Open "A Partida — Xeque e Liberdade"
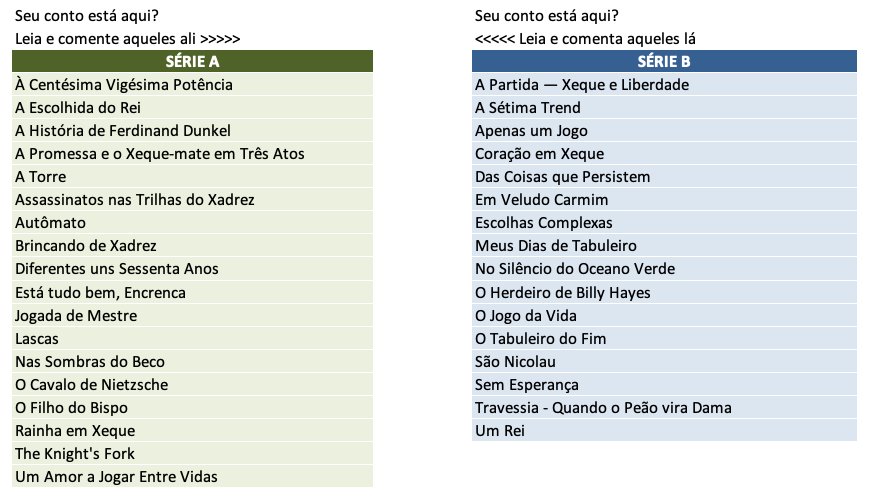Viewport: 870px width, 500px height. click(x=582, y=85)
